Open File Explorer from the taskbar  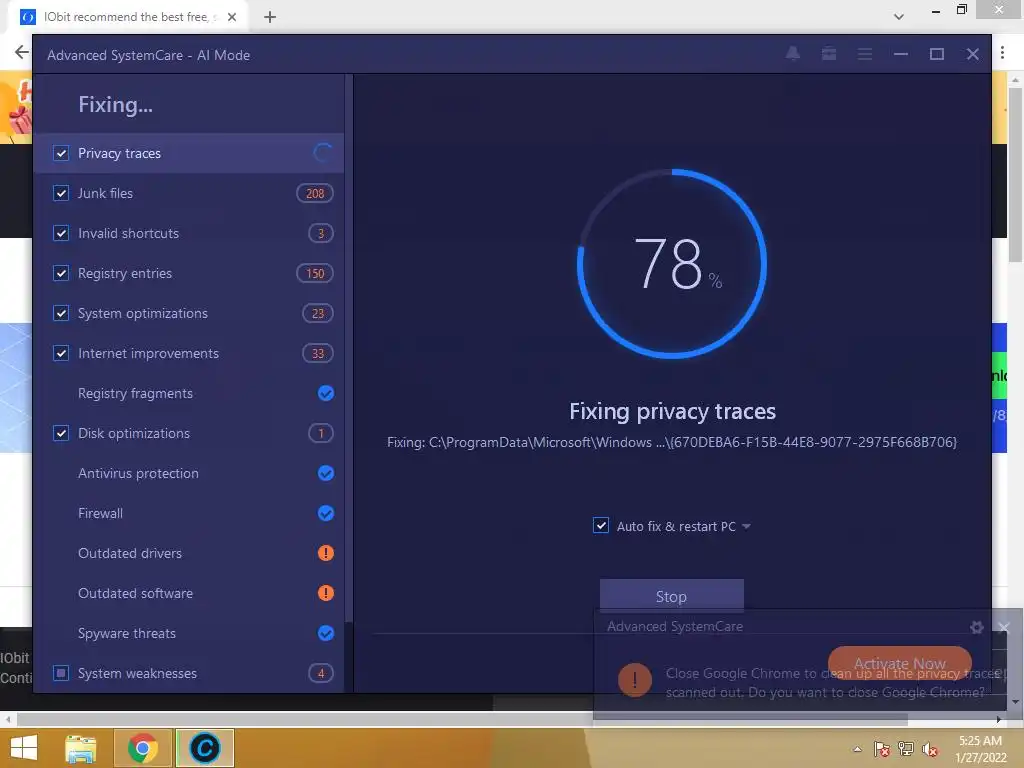pyautogui.click(x=80, y=748)
